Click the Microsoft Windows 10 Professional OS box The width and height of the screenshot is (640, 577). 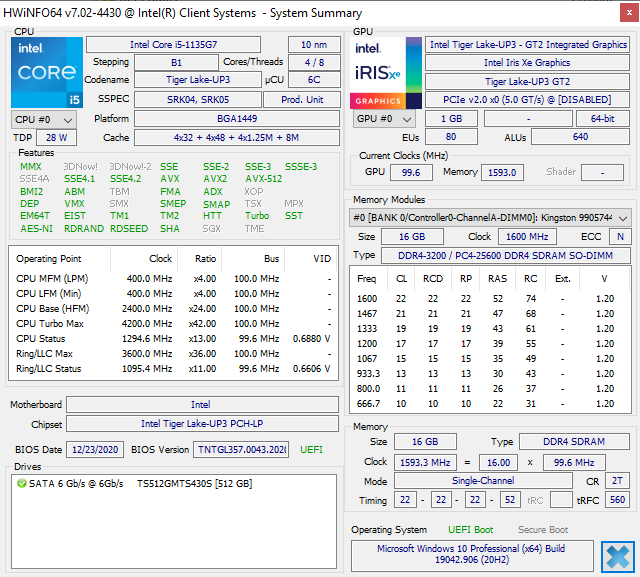tap(472, 556)
